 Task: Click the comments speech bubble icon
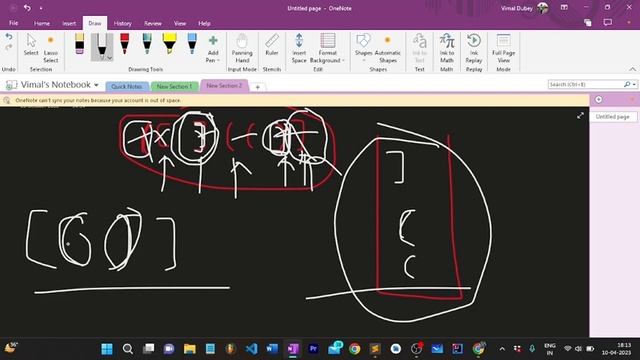608,22
